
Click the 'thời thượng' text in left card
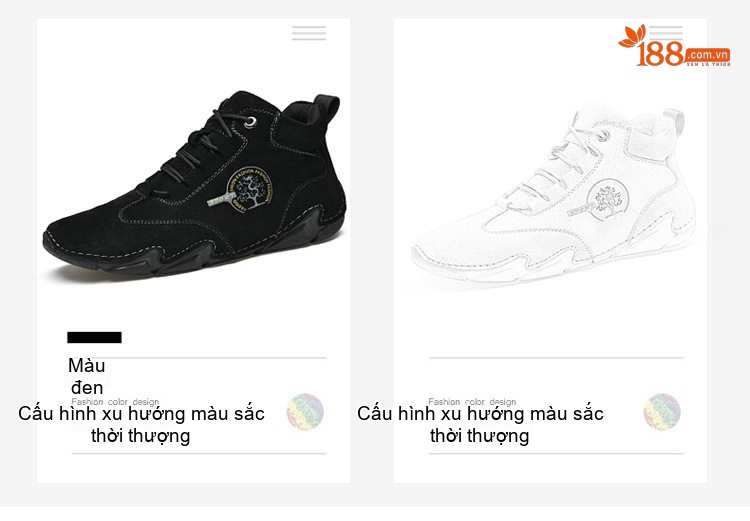tap(141, 436)
